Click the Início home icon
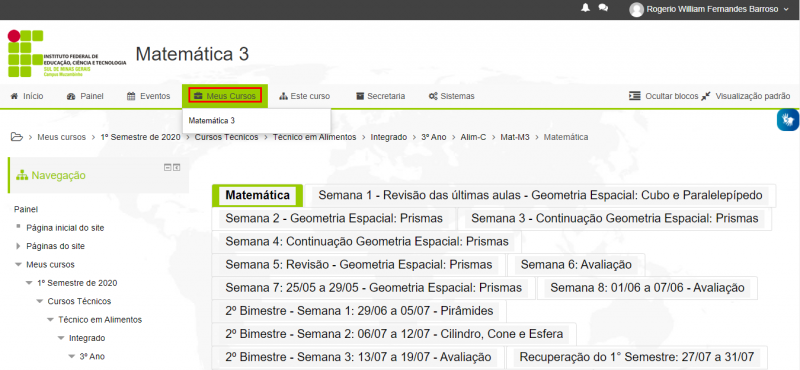The height and width of the screenshot is (370, 800). pyautogui.click(x=14, y=96)
